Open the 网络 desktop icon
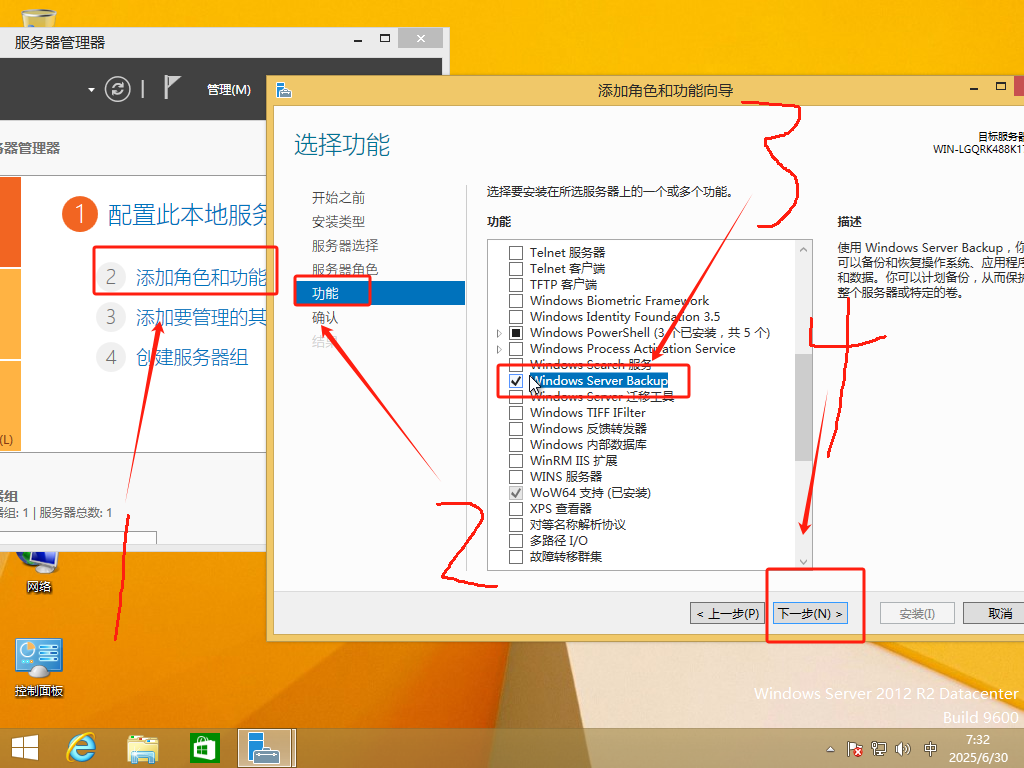 pyautogui.click(x=38, y=571)
